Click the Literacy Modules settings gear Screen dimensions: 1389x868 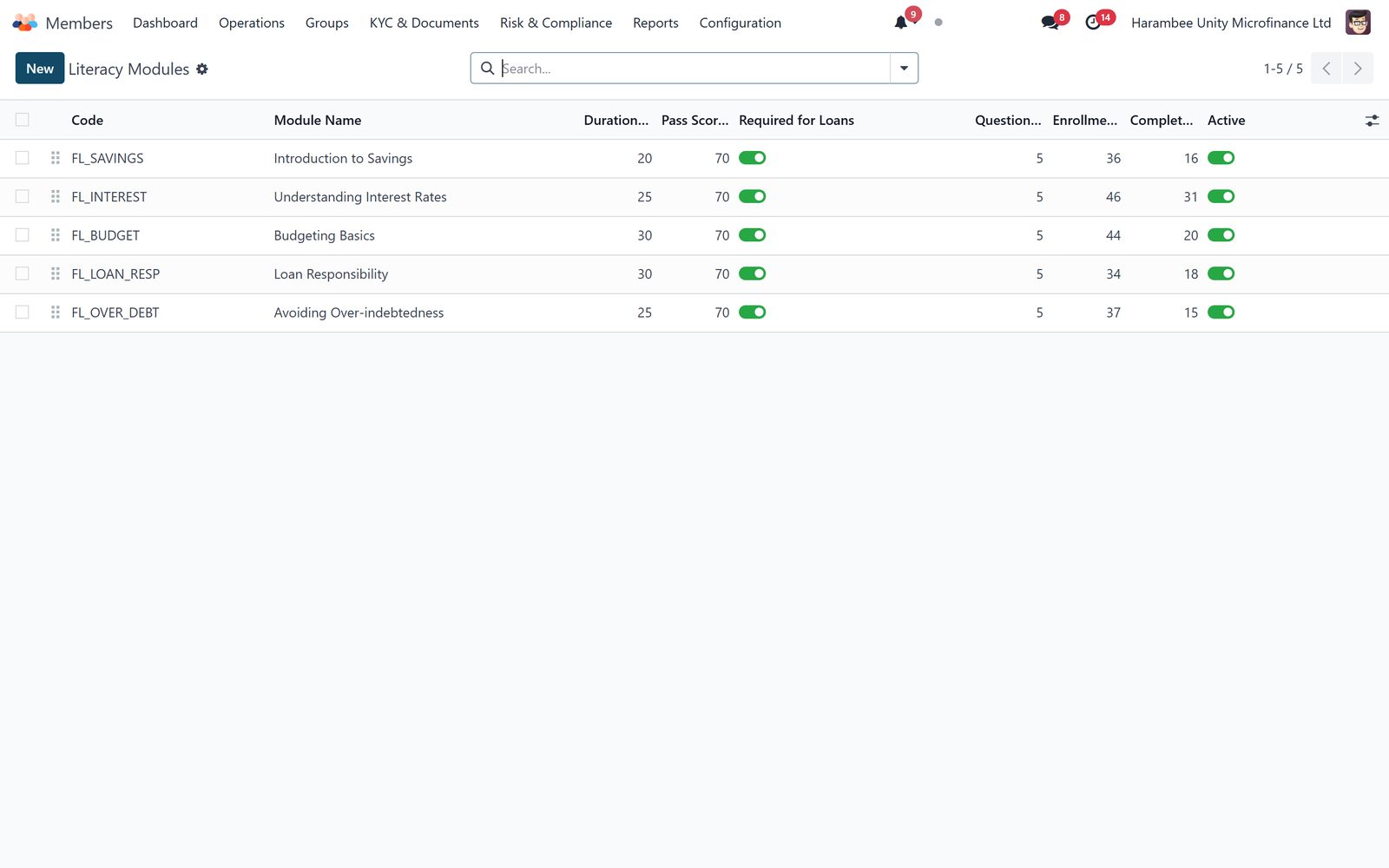[202, 69]
